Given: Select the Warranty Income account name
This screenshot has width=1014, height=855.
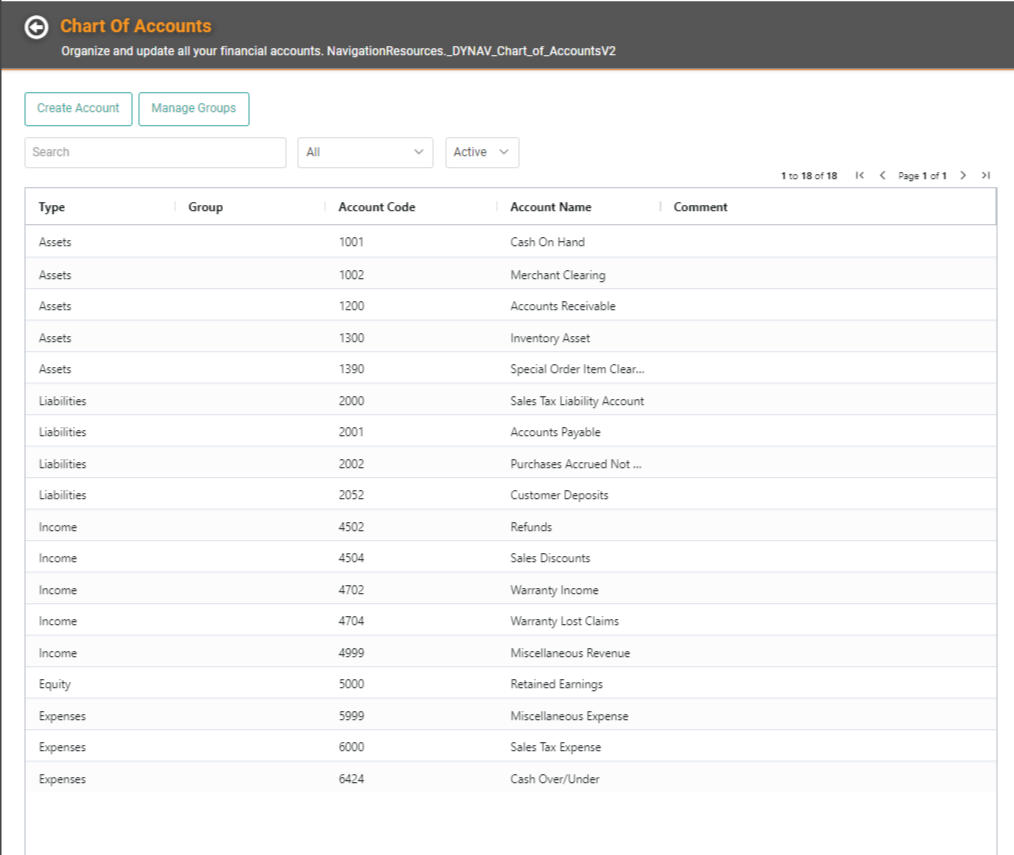Looking at the screenshot, I should (x=554, y=590).
